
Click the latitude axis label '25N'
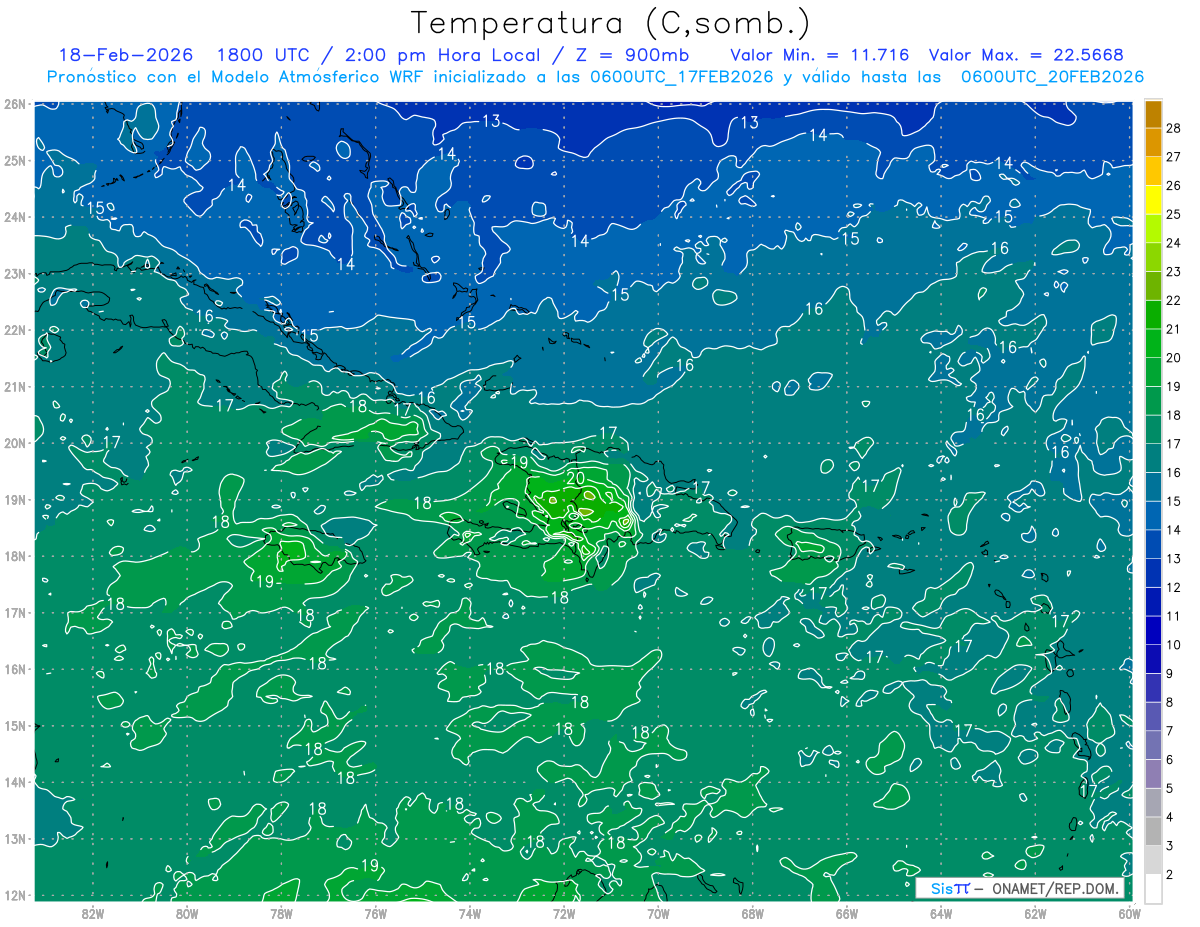click(14, 160)
